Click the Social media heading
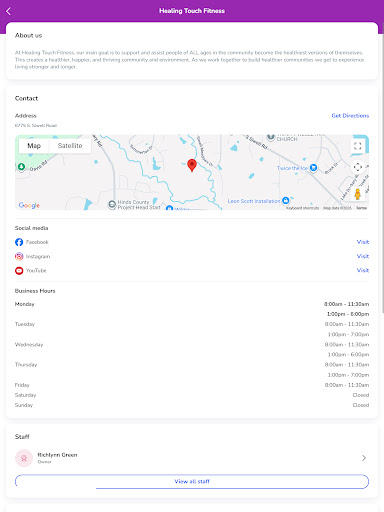 31,228
